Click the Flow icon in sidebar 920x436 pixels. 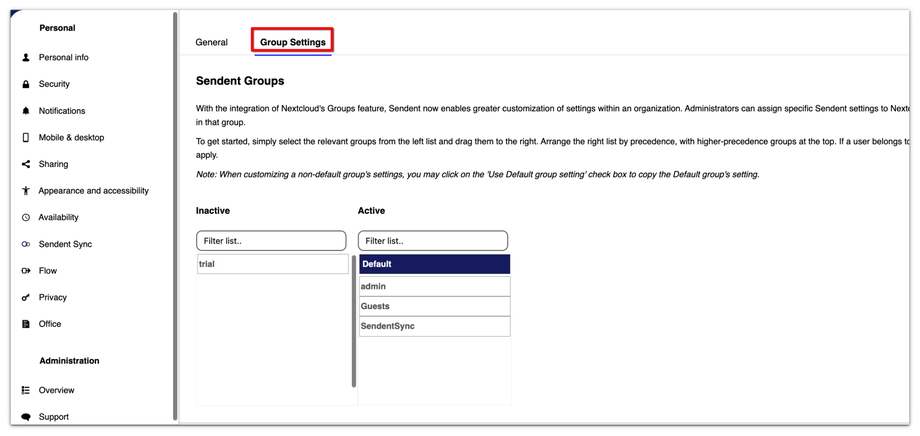click(26, 271)
